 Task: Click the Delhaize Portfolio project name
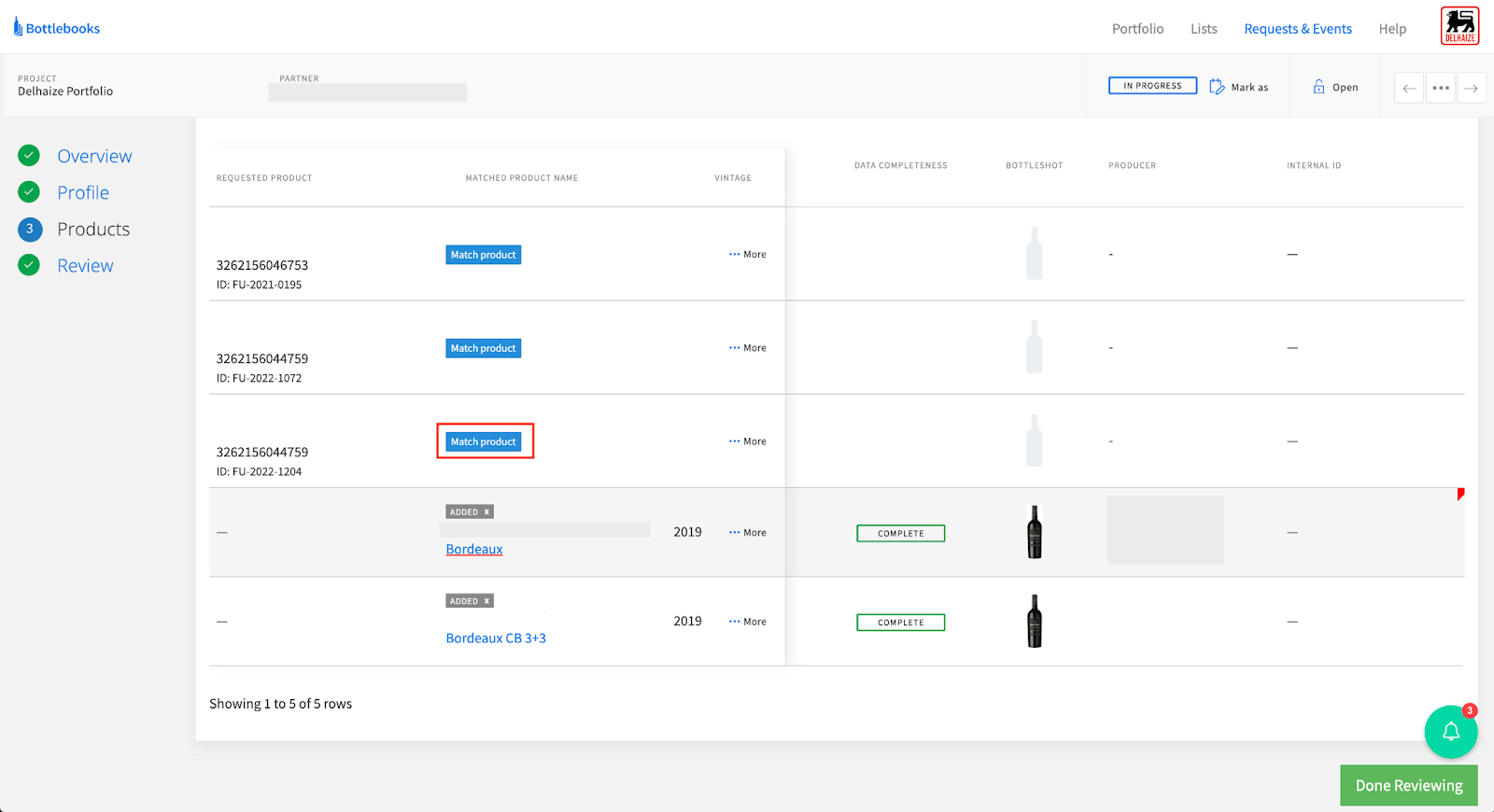65,91
